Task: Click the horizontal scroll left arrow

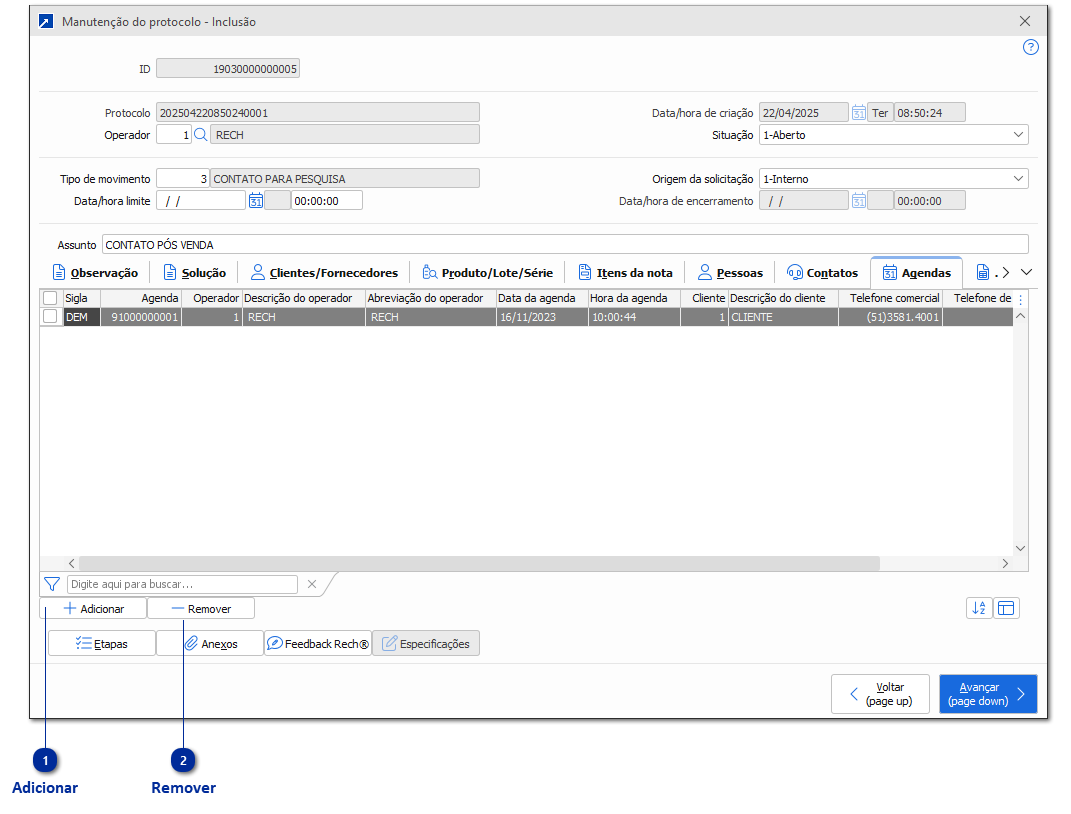Action: pyautogui.click(x=72, y=563)
